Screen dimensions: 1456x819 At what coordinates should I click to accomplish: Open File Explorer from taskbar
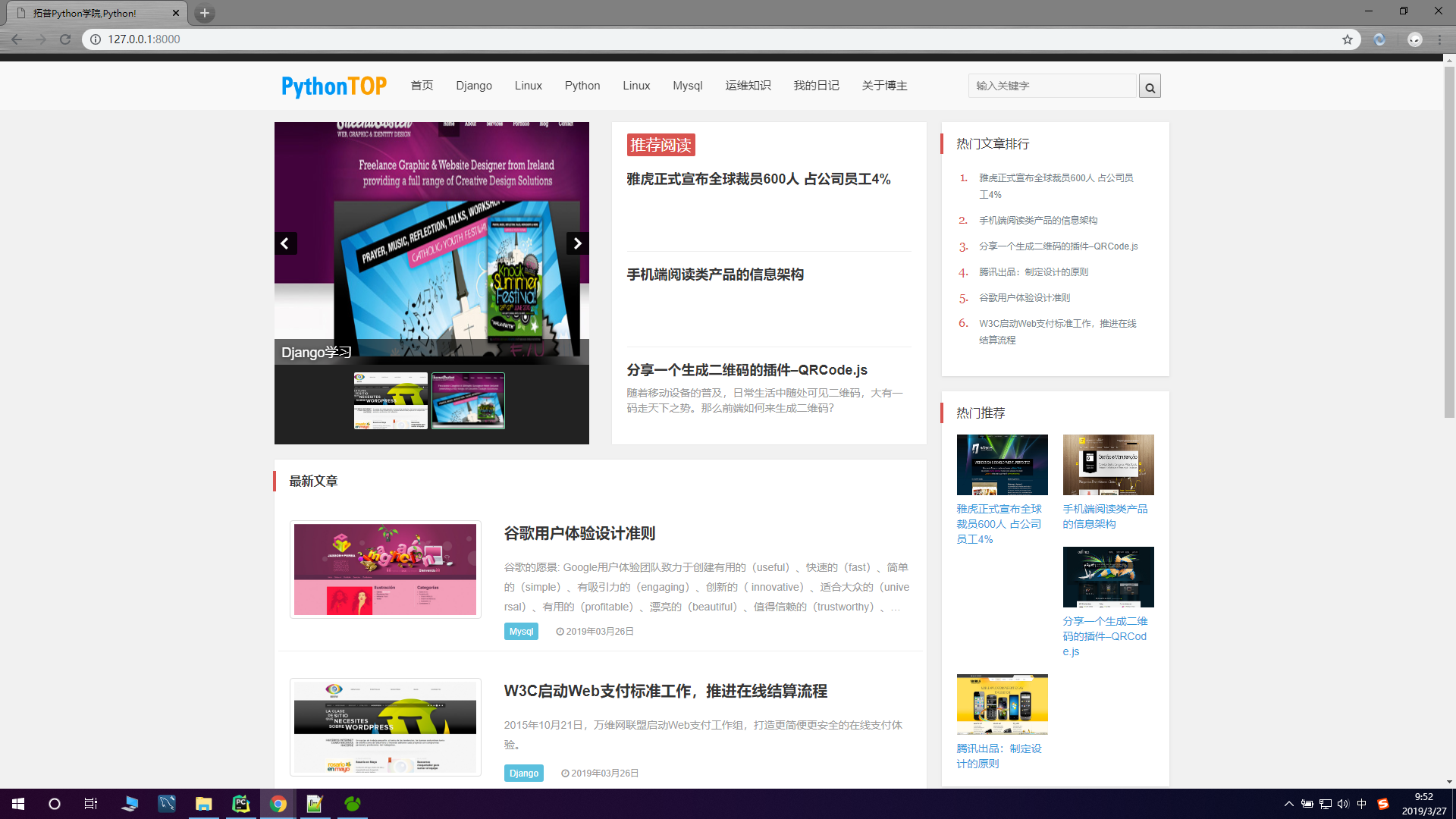[x=203, y=804]
